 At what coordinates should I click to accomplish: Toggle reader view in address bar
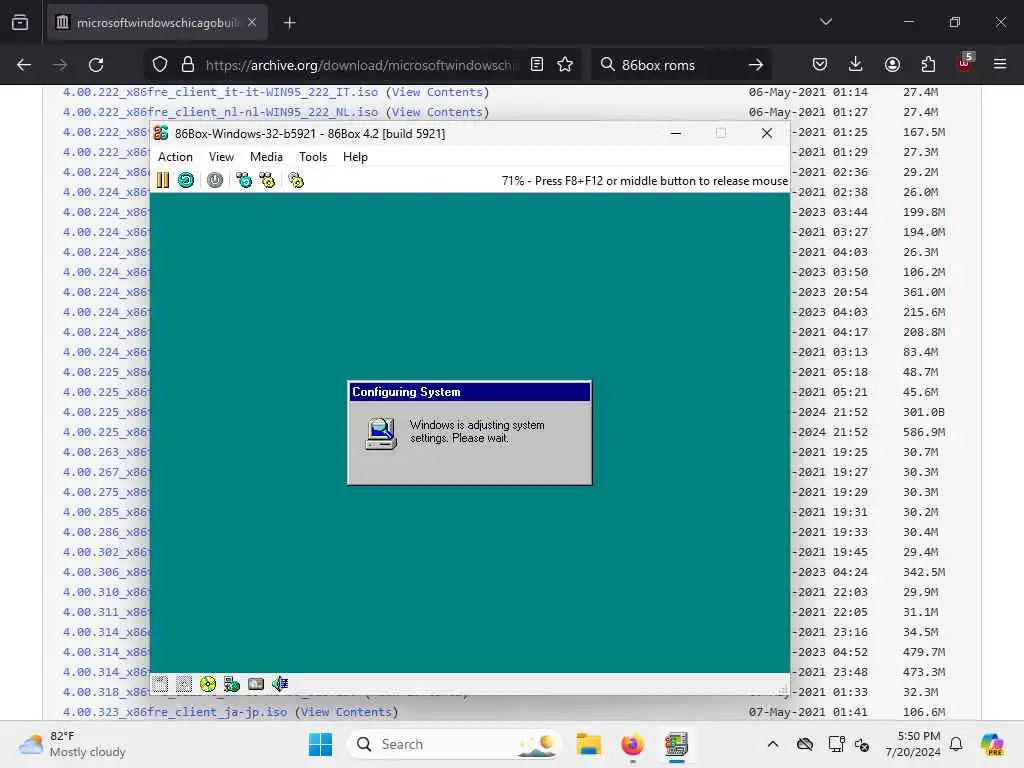point(537,64)
